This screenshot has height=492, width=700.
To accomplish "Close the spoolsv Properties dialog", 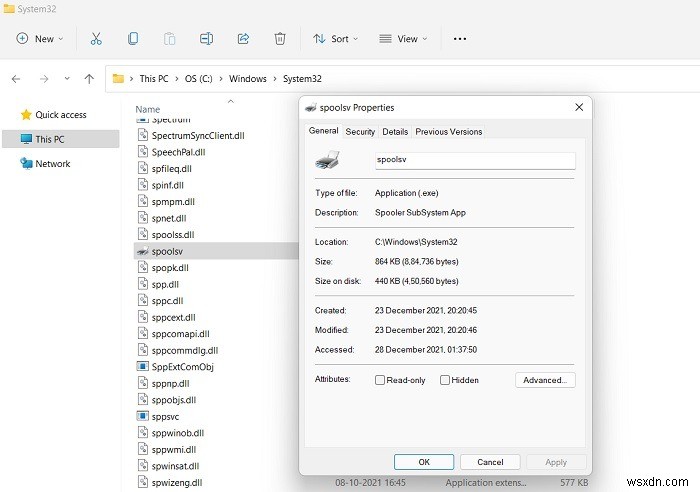I will pos(579,107).
